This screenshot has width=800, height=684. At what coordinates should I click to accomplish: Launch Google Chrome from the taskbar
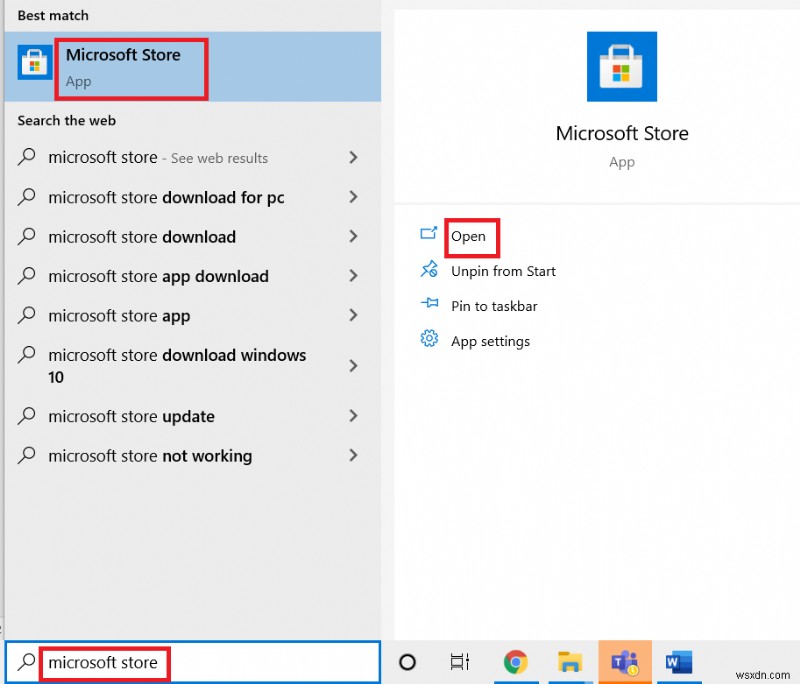click(516, 662)
